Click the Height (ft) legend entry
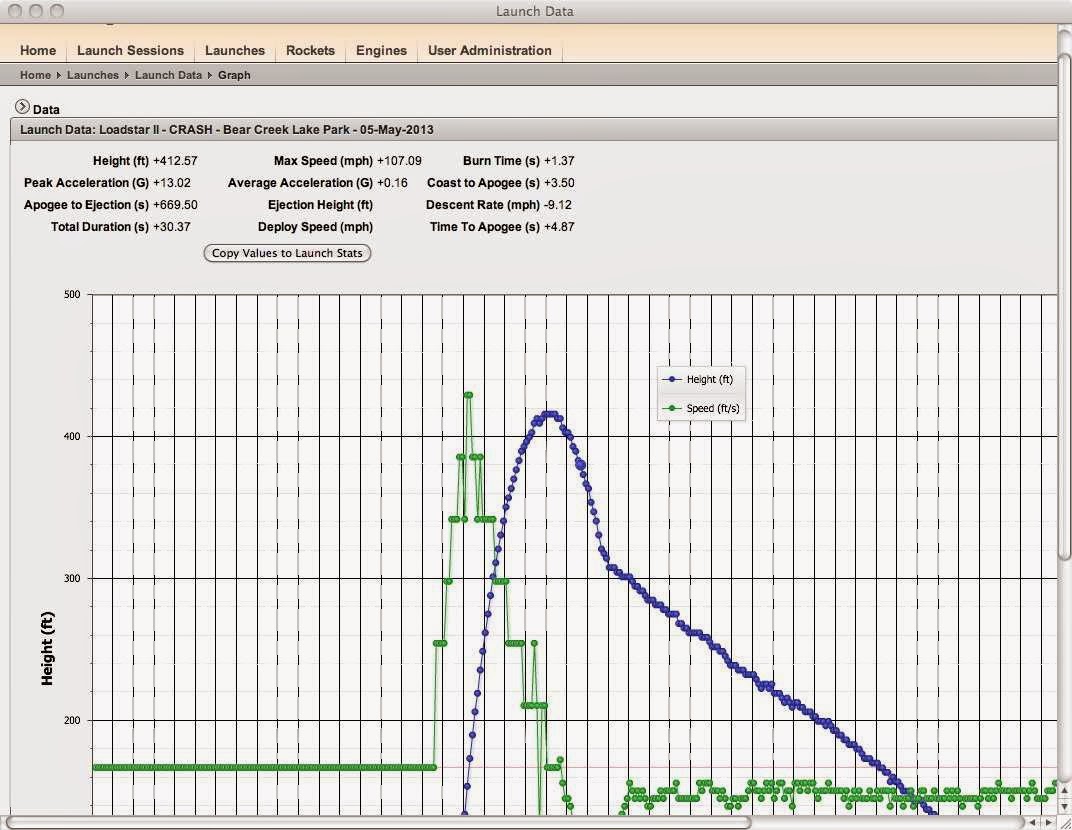Screen dimensions: 1072x830 (700, 379)
